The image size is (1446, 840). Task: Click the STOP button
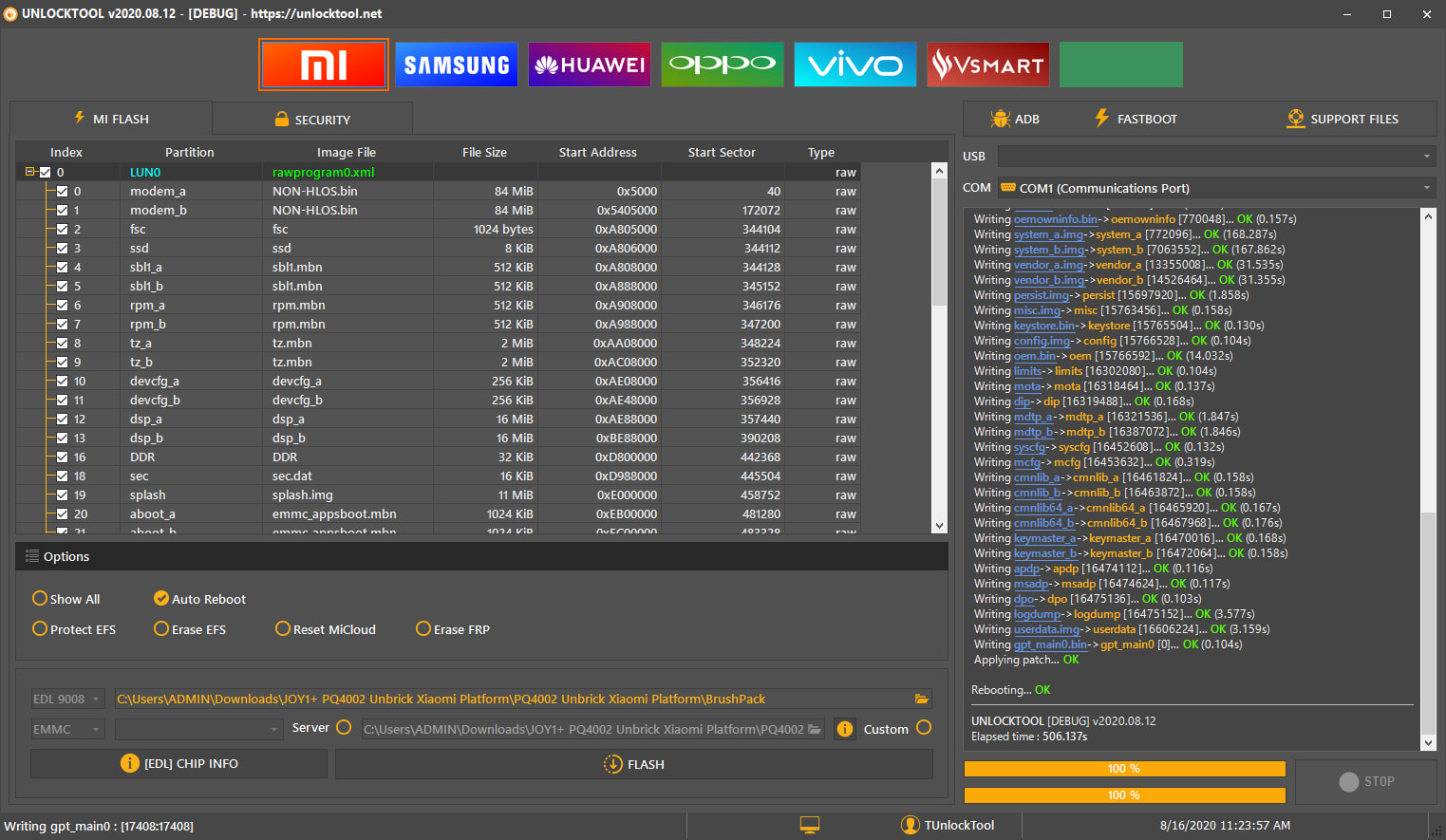1366,781
